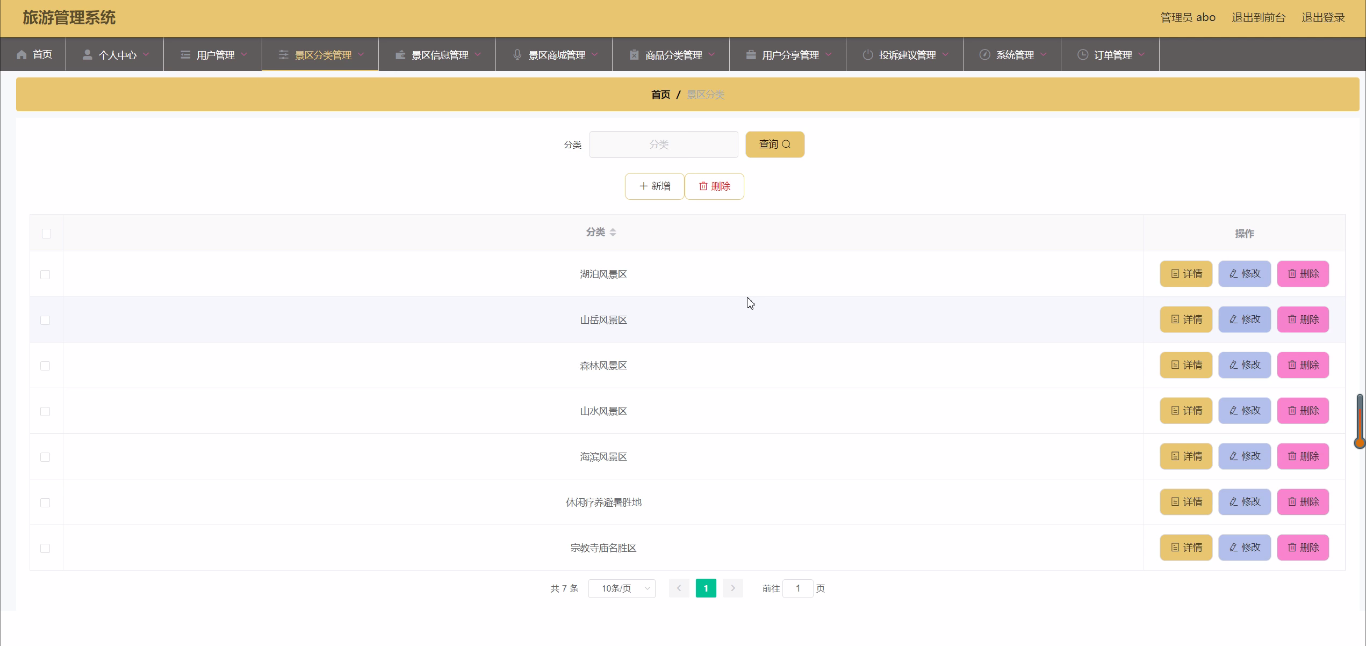Viewport: 1366px width, 646px height.
Task: Click the 山水风景区 category cell
Action: tap(603, 411)
